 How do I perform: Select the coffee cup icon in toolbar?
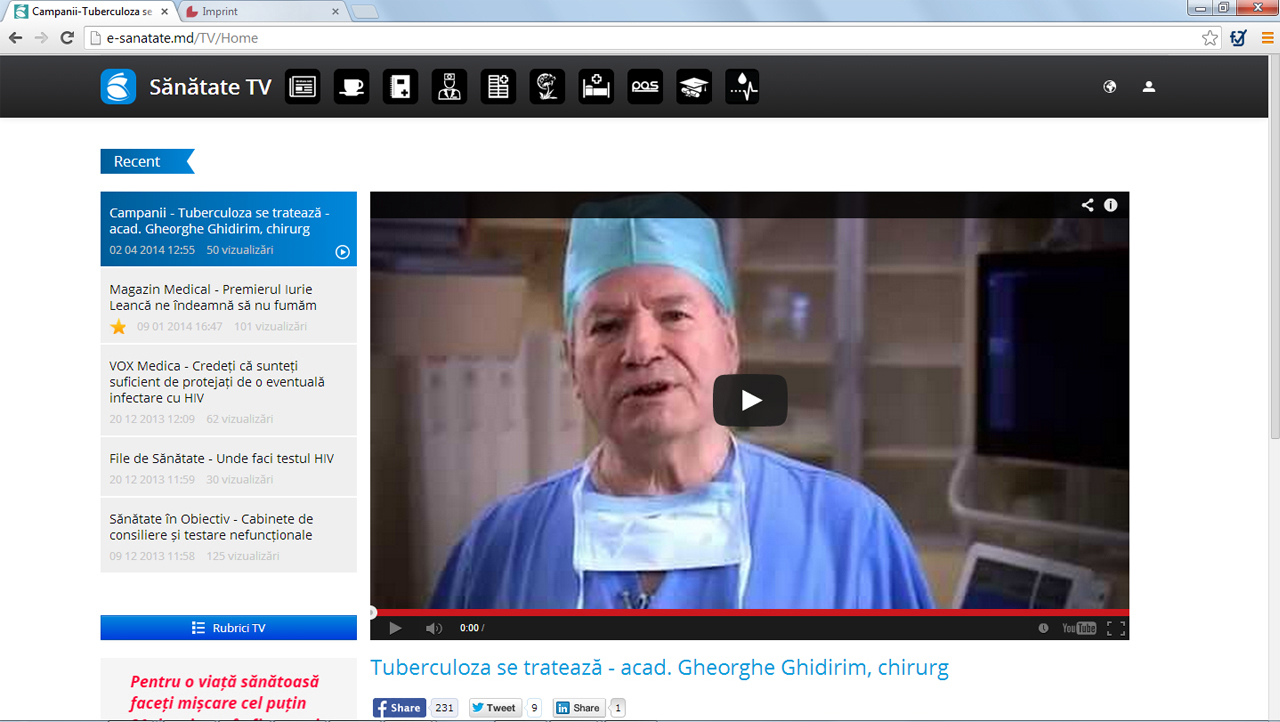pyautogui.click(x=351, y=86)
